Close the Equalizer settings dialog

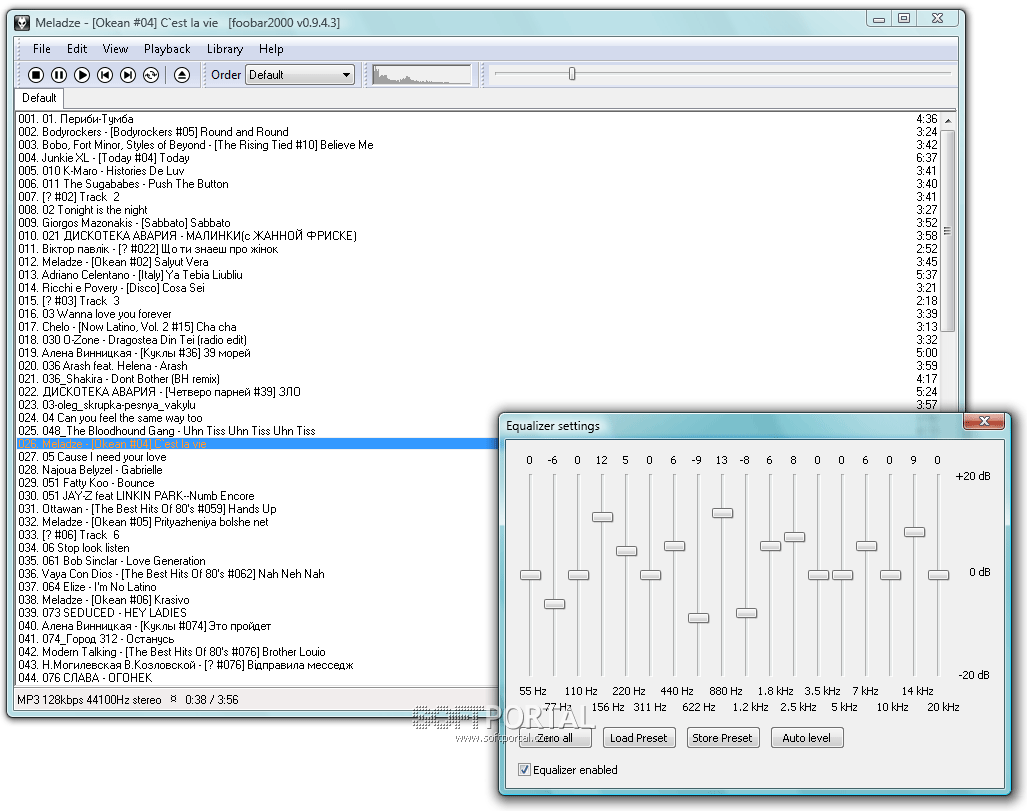(983, 421)
